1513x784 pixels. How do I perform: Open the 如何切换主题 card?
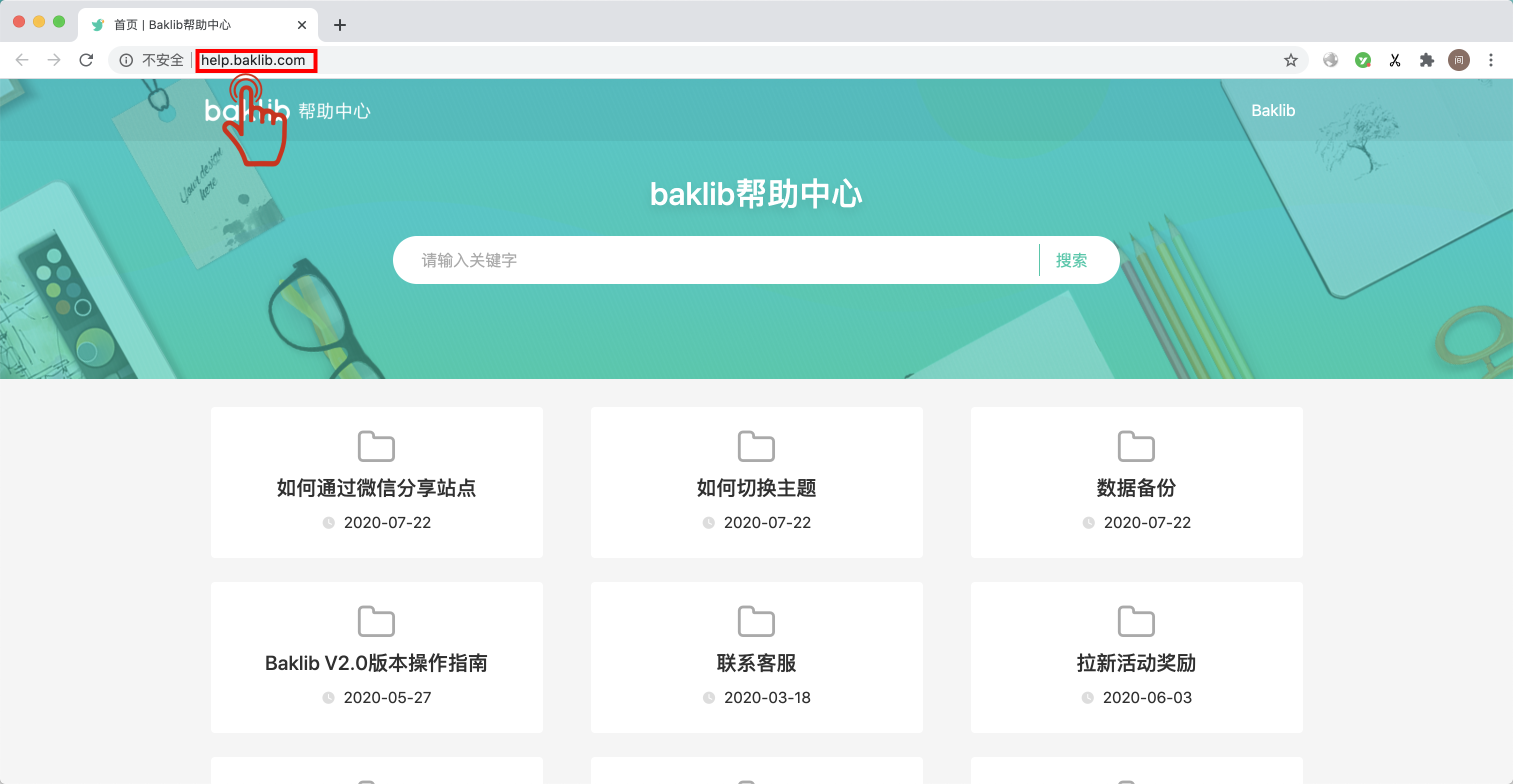tap(756, 482)
